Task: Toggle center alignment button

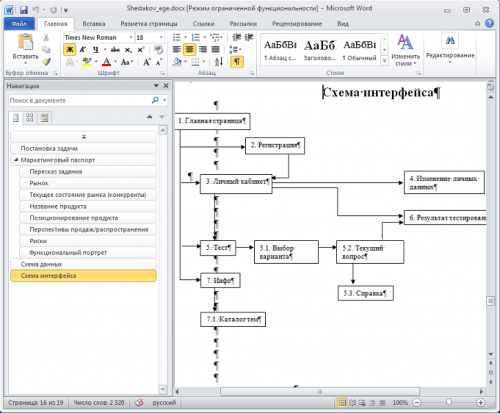Action: coord(190,50)
